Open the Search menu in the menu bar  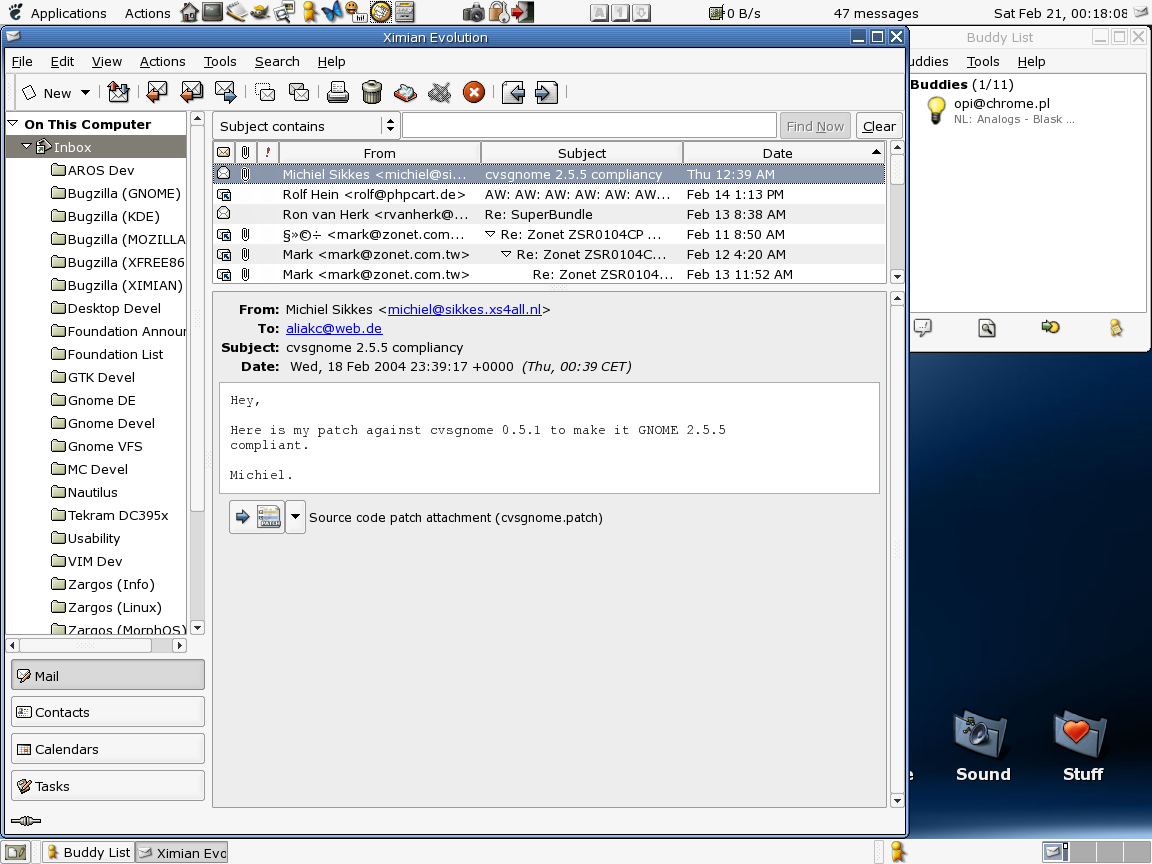277,61
